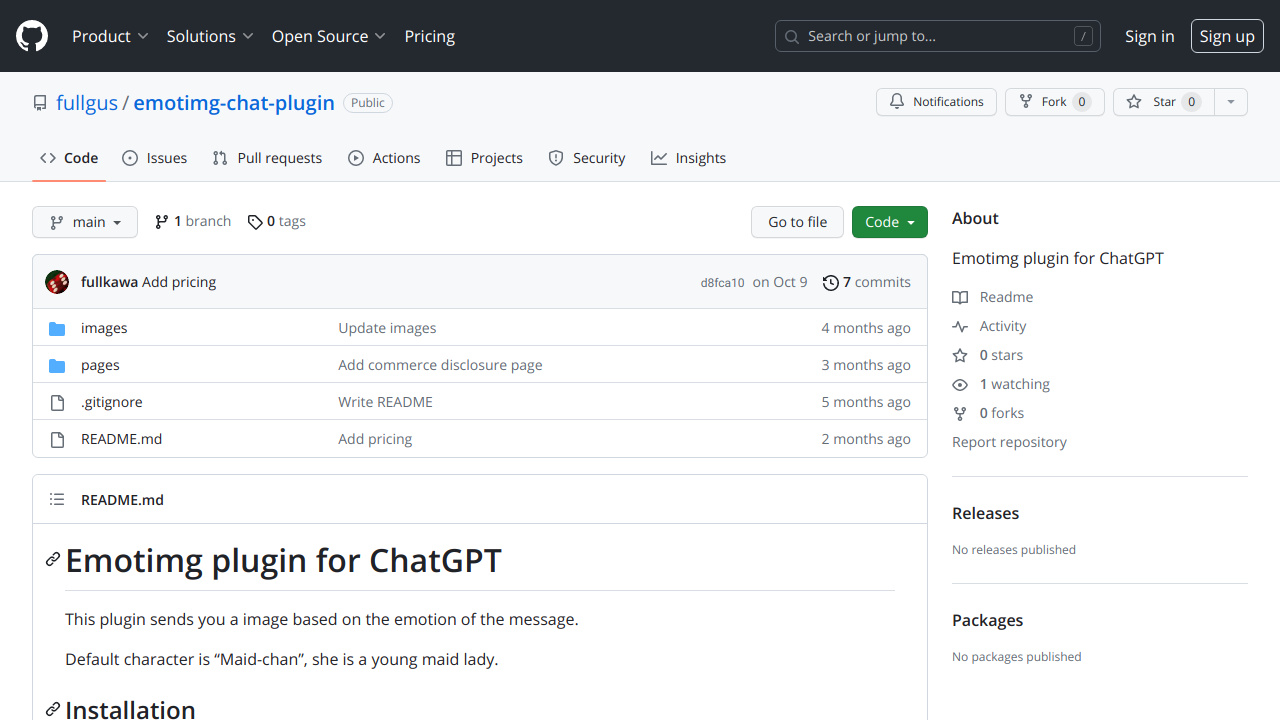The width and height of the screenshot is (1280, 720).
Task: Open the GitHub homepage logo
Action: (x=32, y=36)
